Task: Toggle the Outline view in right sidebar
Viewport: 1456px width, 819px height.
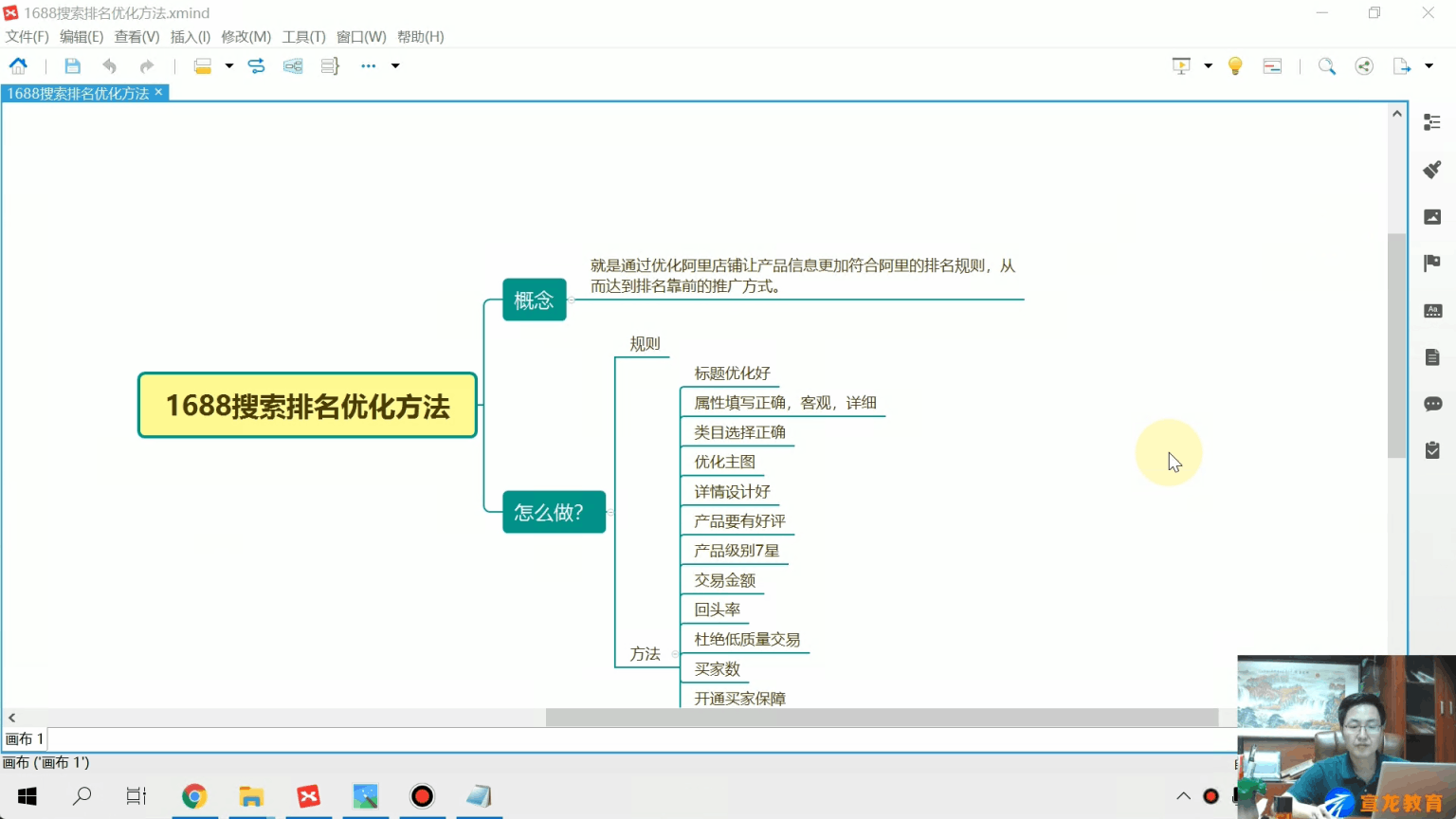Action: [1432, 121]
